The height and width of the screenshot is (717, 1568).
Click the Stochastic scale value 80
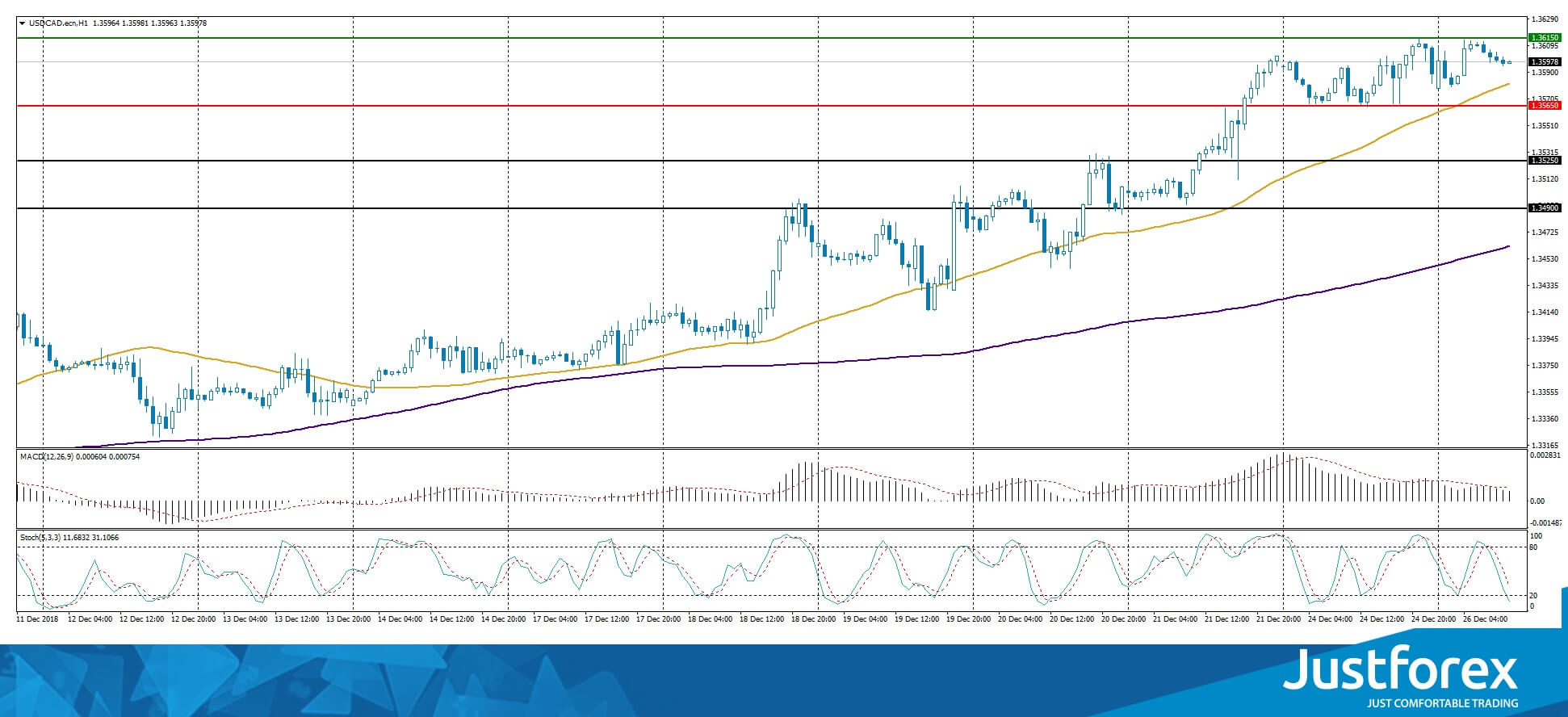(1534, 547)
